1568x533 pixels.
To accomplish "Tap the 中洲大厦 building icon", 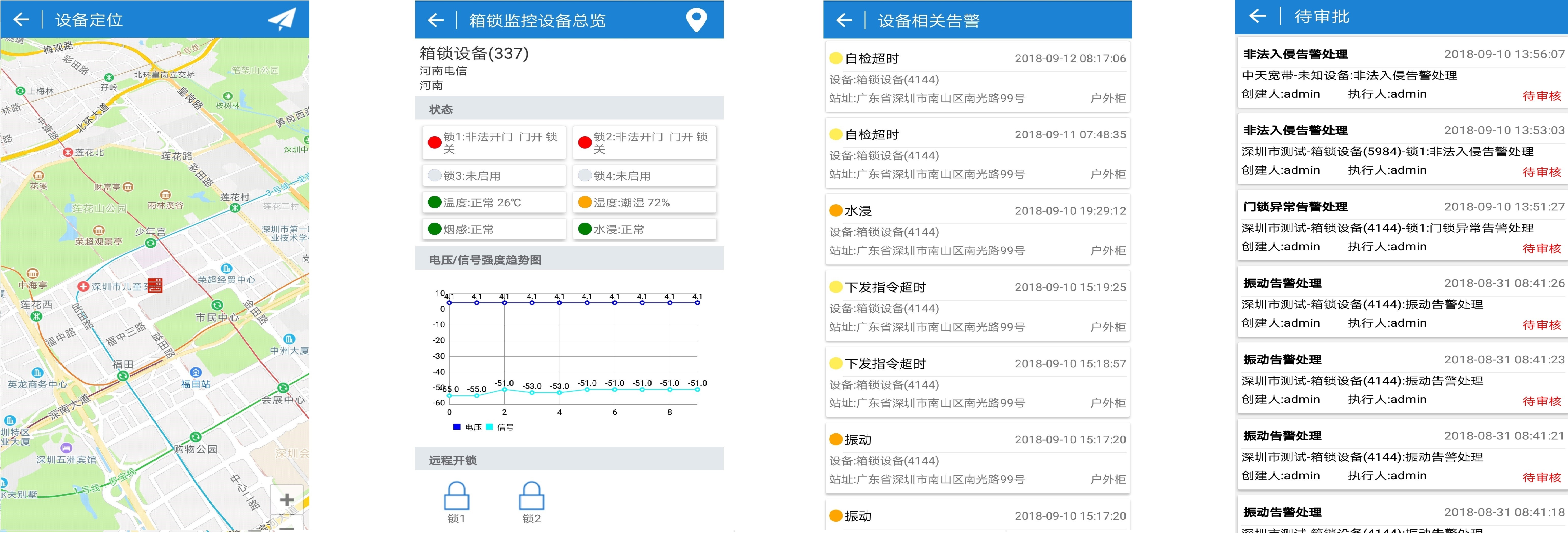I will 289,339.
